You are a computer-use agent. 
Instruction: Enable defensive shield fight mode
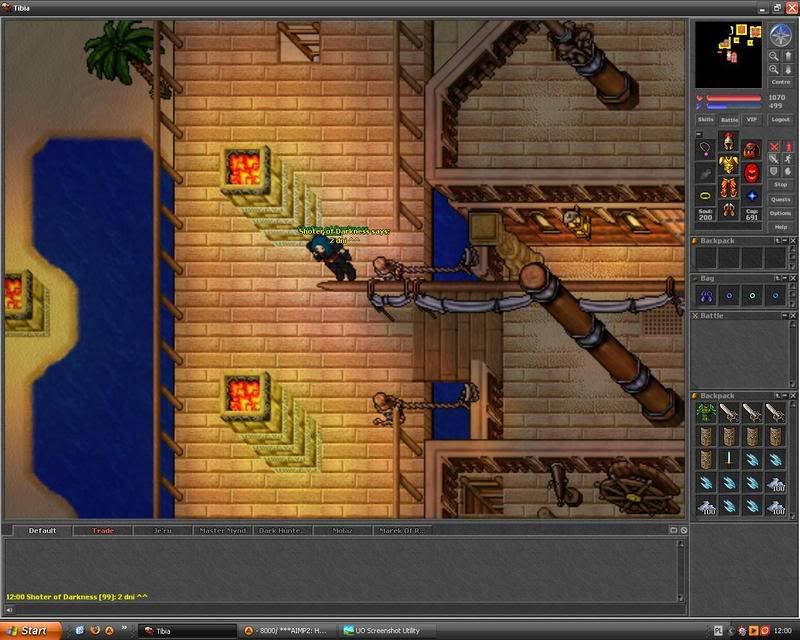click(774, 171)
